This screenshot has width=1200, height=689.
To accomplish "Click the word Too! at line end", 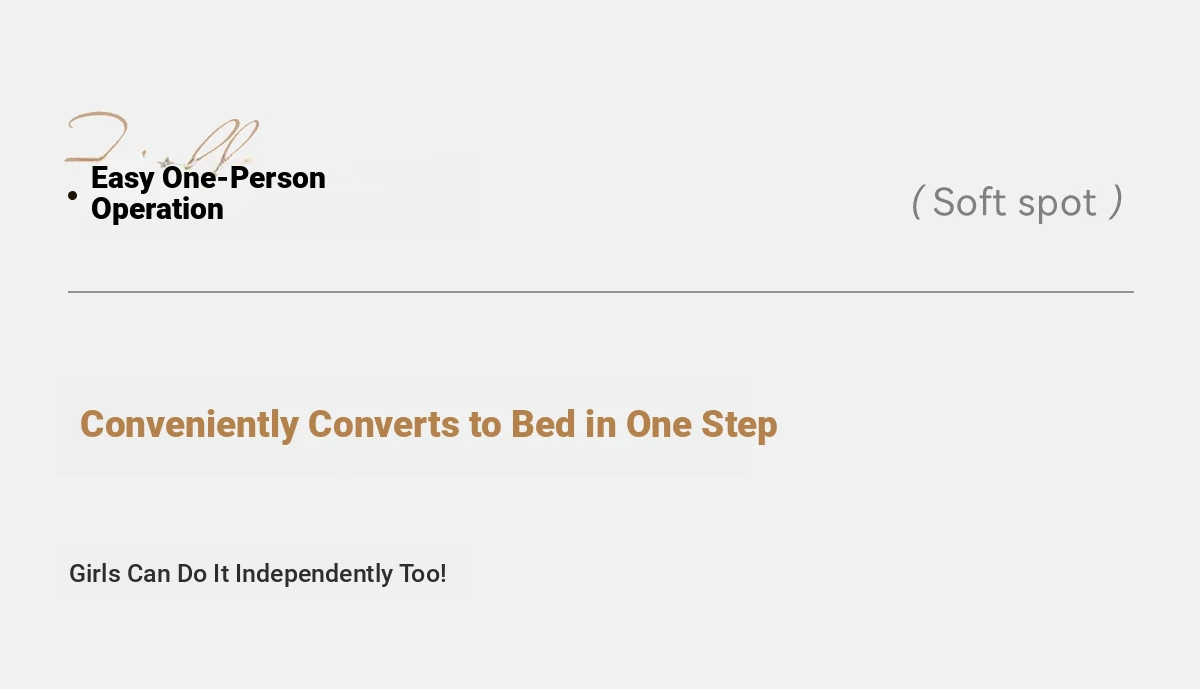I will pos(423,574).
